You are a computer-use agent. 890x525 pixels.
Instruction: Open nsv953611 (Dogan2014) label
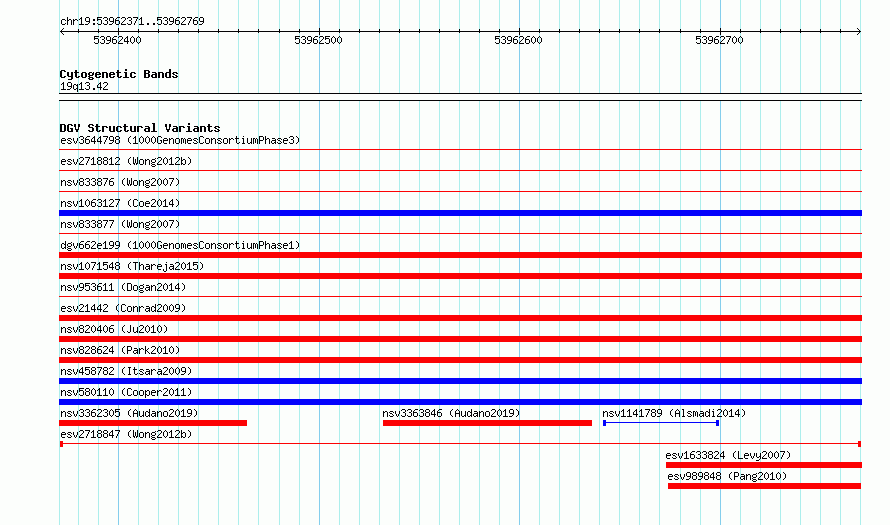[x=123, y=287]
